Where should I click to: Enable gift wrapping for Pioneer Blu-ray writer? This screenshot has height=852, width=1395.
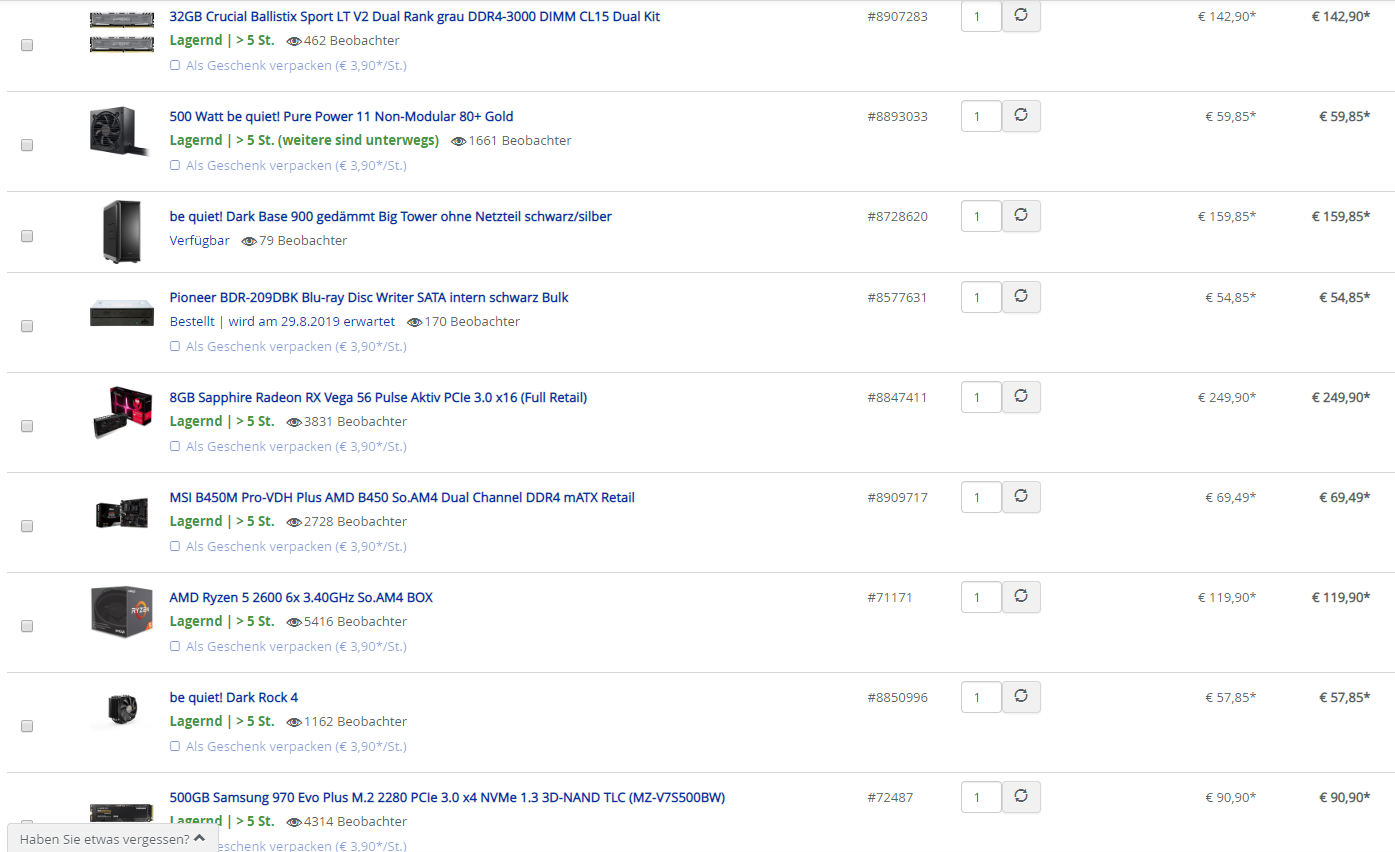[x=175, y=347]
